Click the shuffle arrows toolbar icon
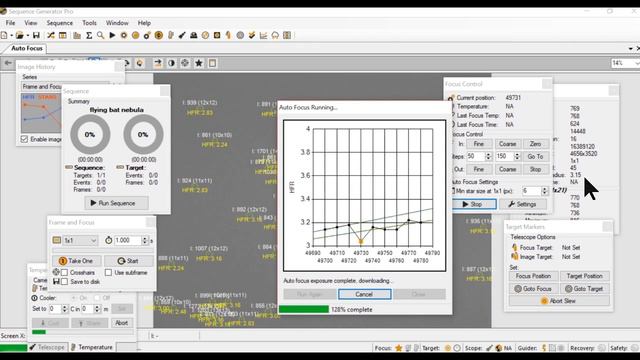Image resolution: width=640 pixels, height=360 pixels. click(x=51, y=36)
